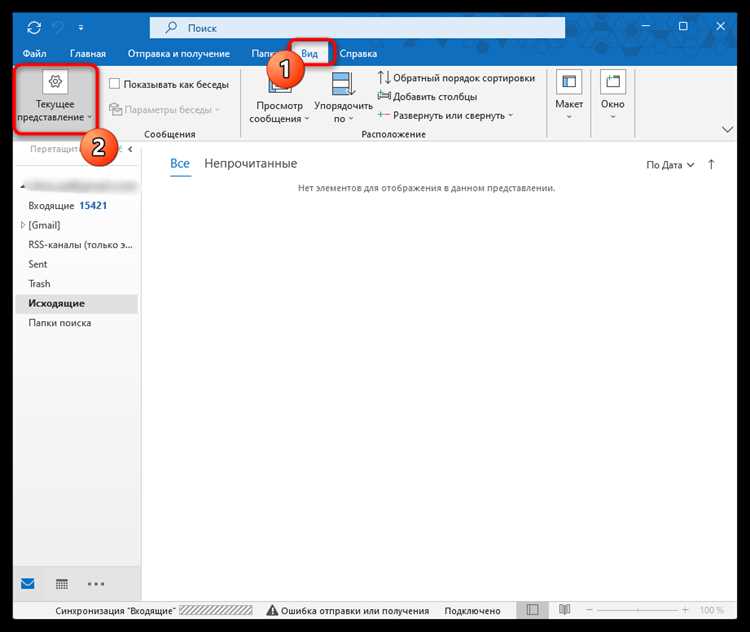This screenshot has width=750, height=632.
Task: Open more navigation options ellipsis
Action: (96, 584)
